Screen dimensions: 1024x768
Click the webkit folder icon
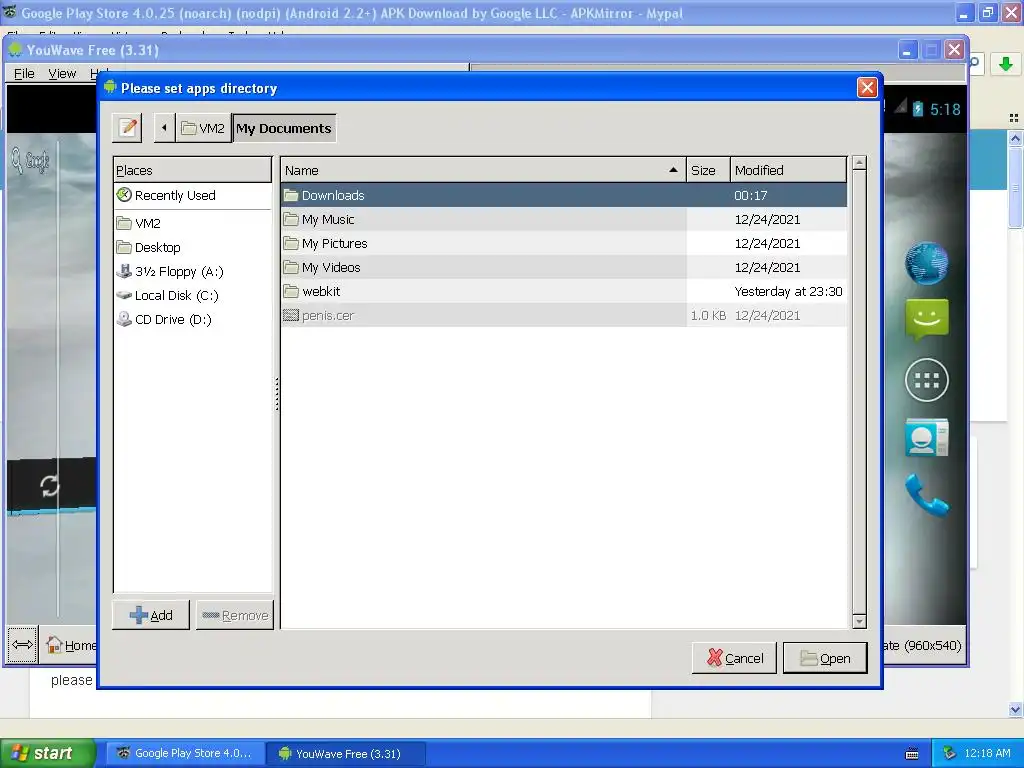(x=291, y=291)
